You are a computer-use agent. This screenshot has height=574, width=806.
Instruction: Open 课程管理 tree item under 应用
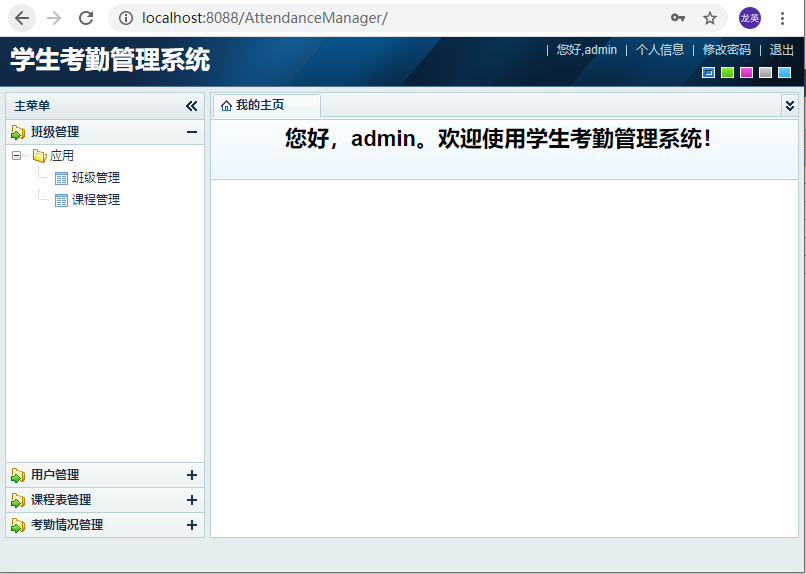click(x=96, y=200)
